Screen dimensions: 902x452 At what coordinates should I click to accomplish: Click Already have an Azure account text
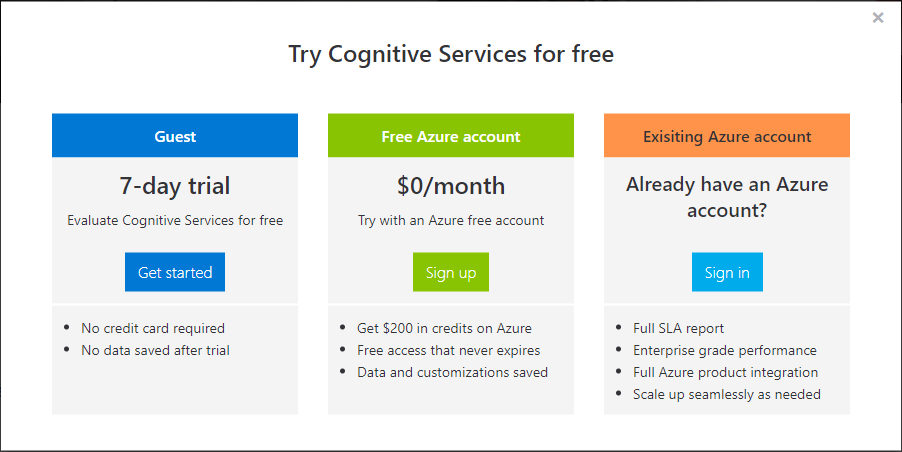(x=727, y=197)
